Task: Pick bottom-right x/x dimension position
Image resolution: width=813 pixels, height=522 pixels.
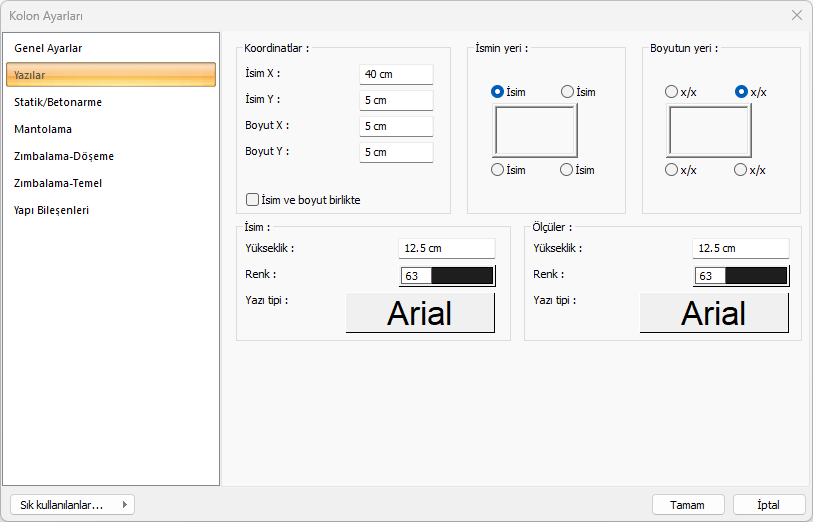Action: (x=741, y=170)
